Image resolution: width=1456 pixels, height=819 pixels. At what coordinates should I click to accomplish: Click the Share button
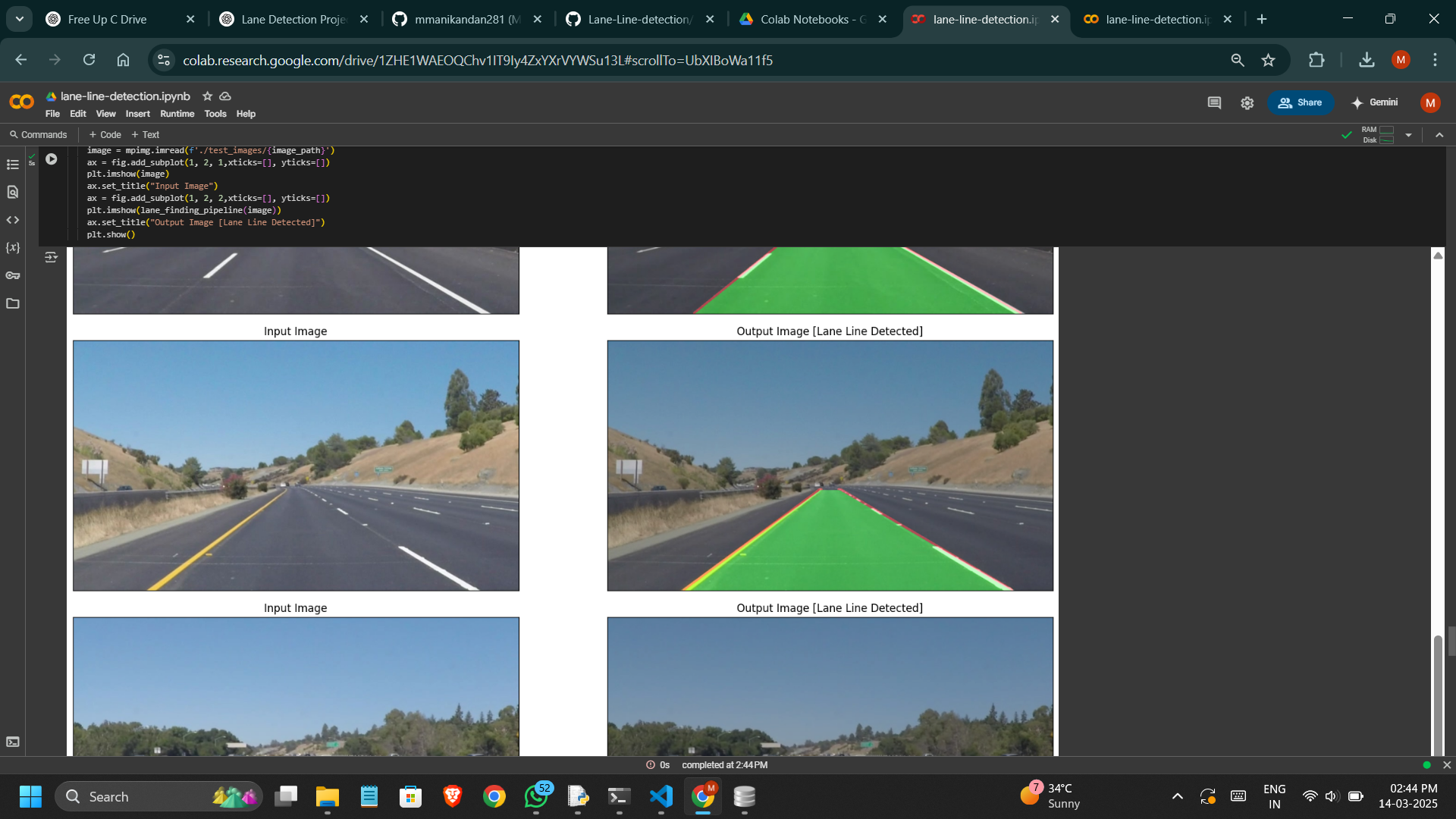pos(1301,102)
